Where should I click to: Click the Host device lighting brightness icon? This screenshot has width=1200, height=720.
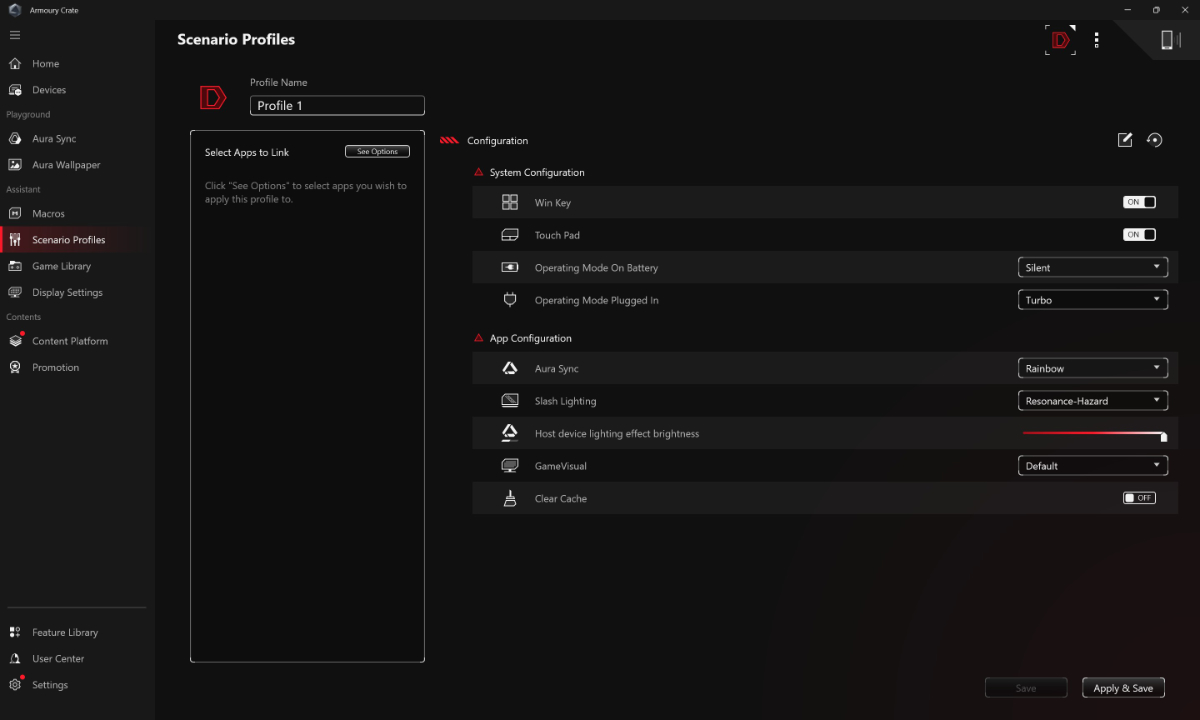(x=510, y=433)
